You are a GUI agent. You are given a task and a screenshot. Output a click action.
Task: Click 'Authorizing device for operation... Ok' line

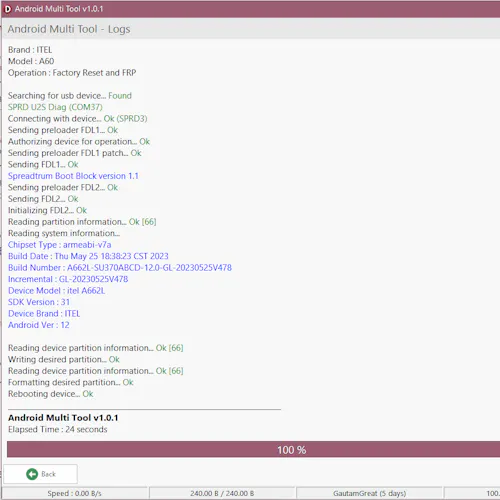point(79,142)
